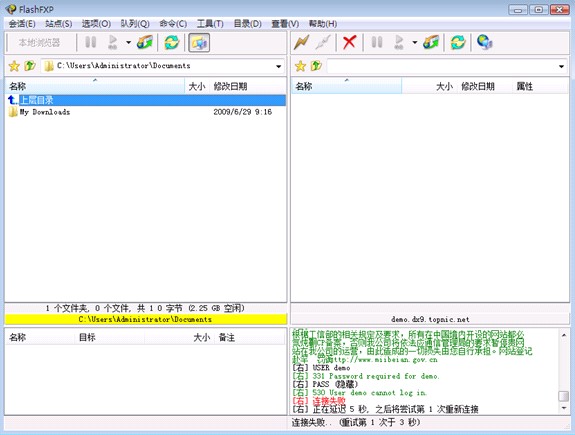Click the local path C:\Users\Administrator\Documents field
The image size is (575, 435).
pos(158,66)
